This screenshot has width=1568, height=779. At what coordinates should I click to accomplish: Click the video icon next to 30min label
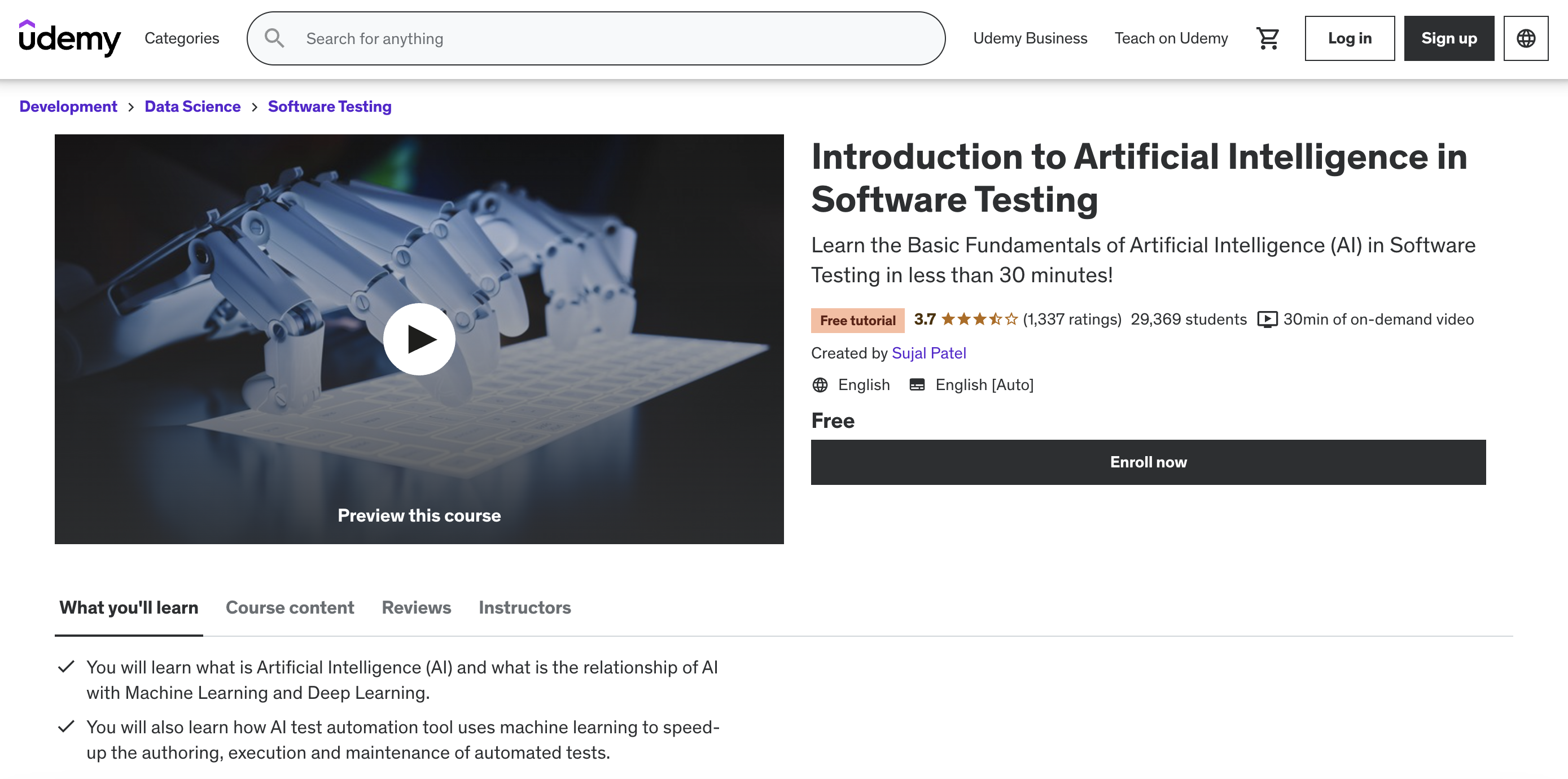[x=1267, y=320]
